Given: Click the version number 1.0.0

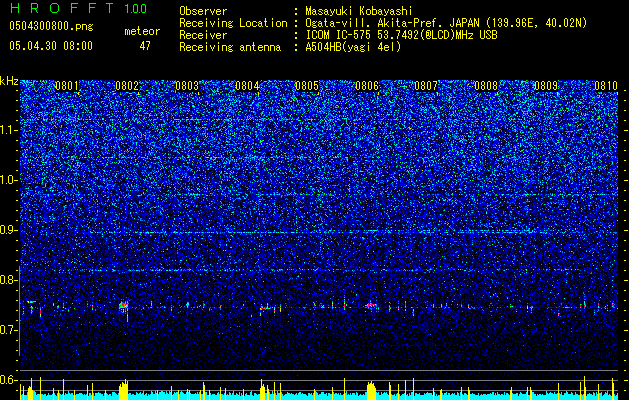Looking at the screenshot, I should [x=136, y=8].
